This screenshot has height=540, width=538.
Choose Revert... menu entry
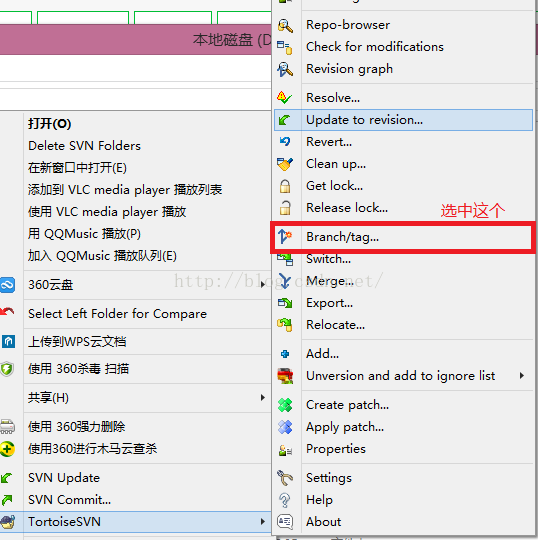click(329, 142)
